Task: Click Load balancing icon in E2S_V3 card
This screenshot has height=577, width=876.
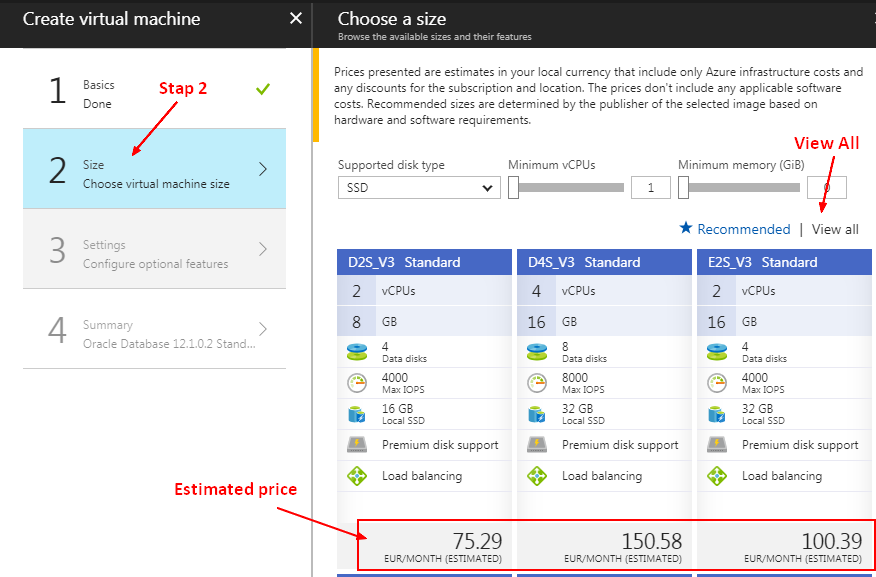Action: tap(717, 476)
